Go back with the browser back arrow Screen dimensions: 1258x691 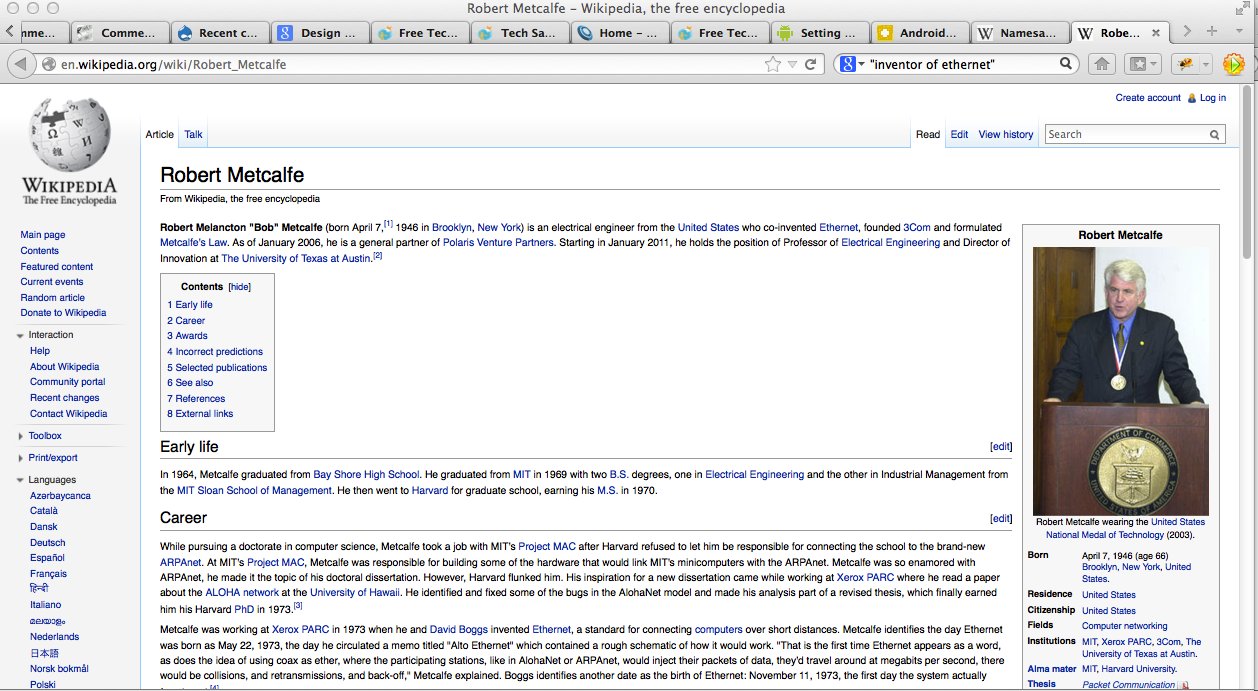19,64
